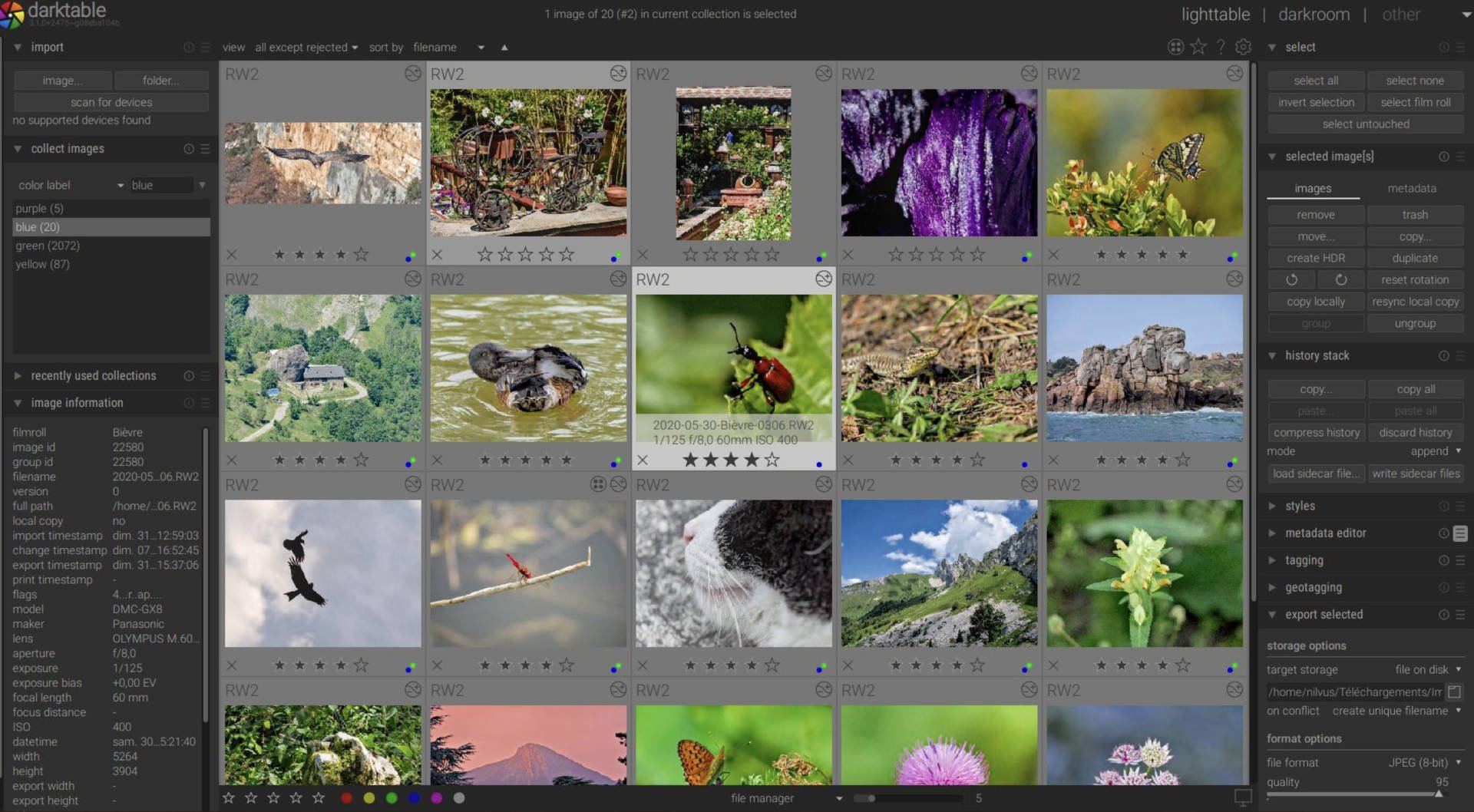Viewport: 1474px width, 812px height.
Task: Switch to the metadata tab in selected images
Action: click(x=1413, y=188)
